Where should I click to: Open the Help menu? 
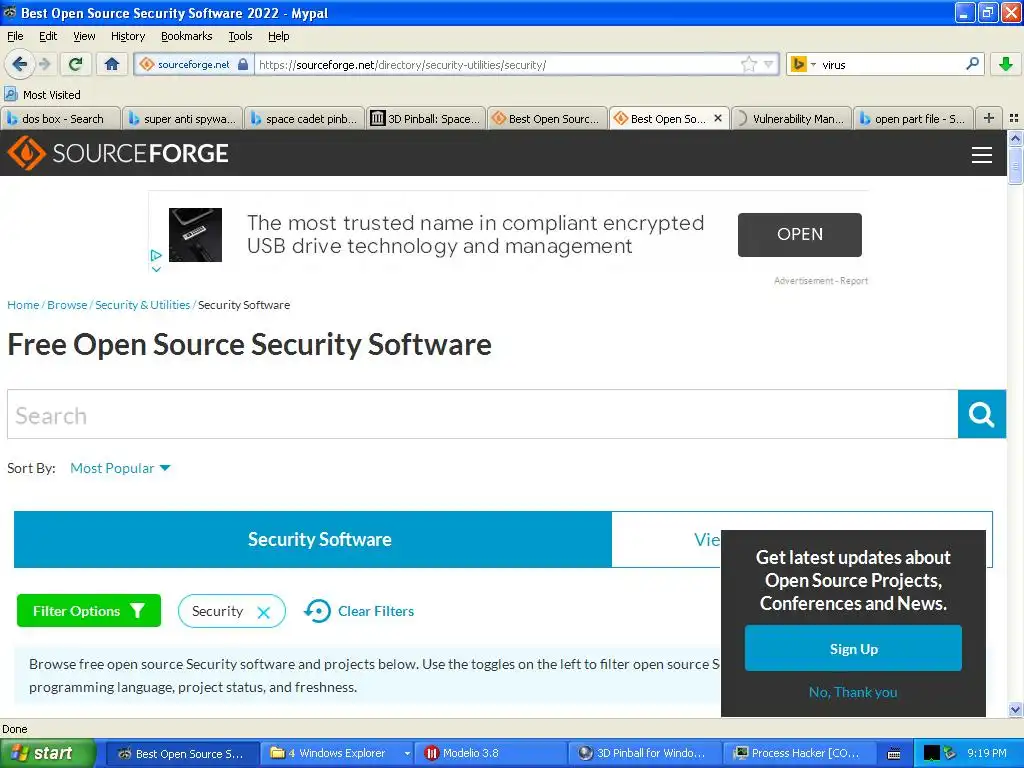(278, 36)
